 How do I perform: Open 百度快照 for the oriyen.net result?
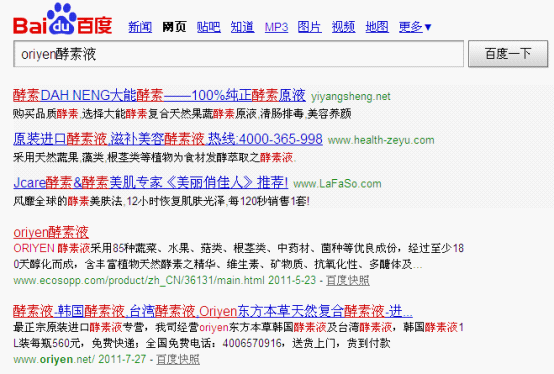click(x=178, y=360)
